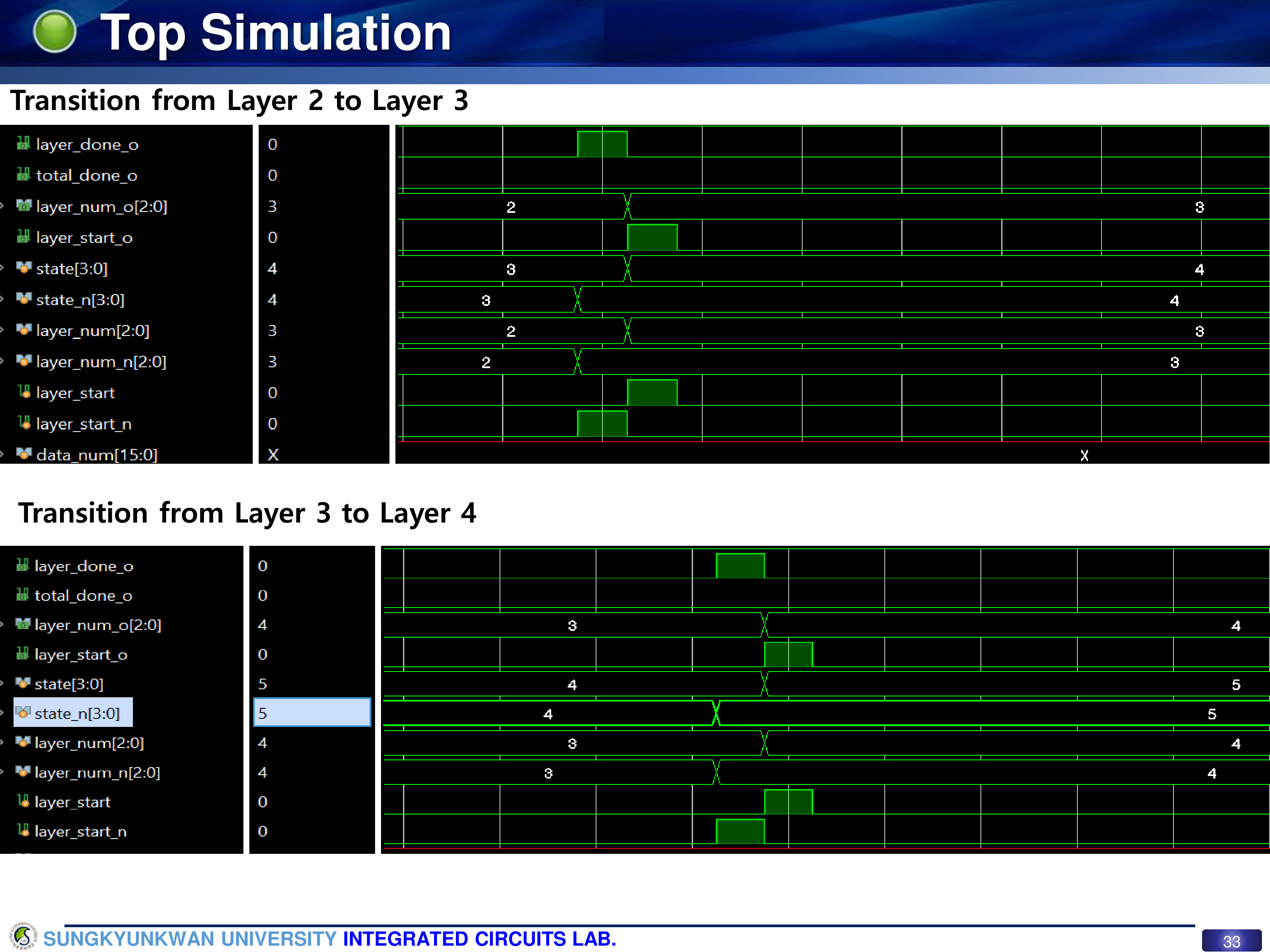Click data_num value X in Layer 2 to 3 panel

tap(273, 454)
